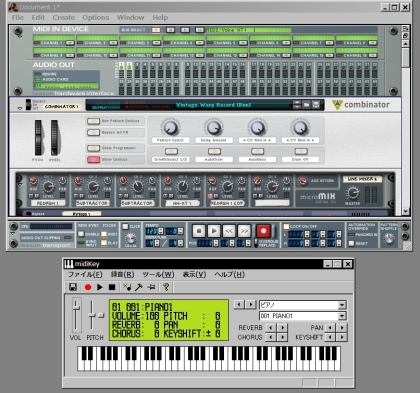Click the Level knob of the NN-XT 1 channel
Viewport: 420px width, 393px height.
[182, 187]
